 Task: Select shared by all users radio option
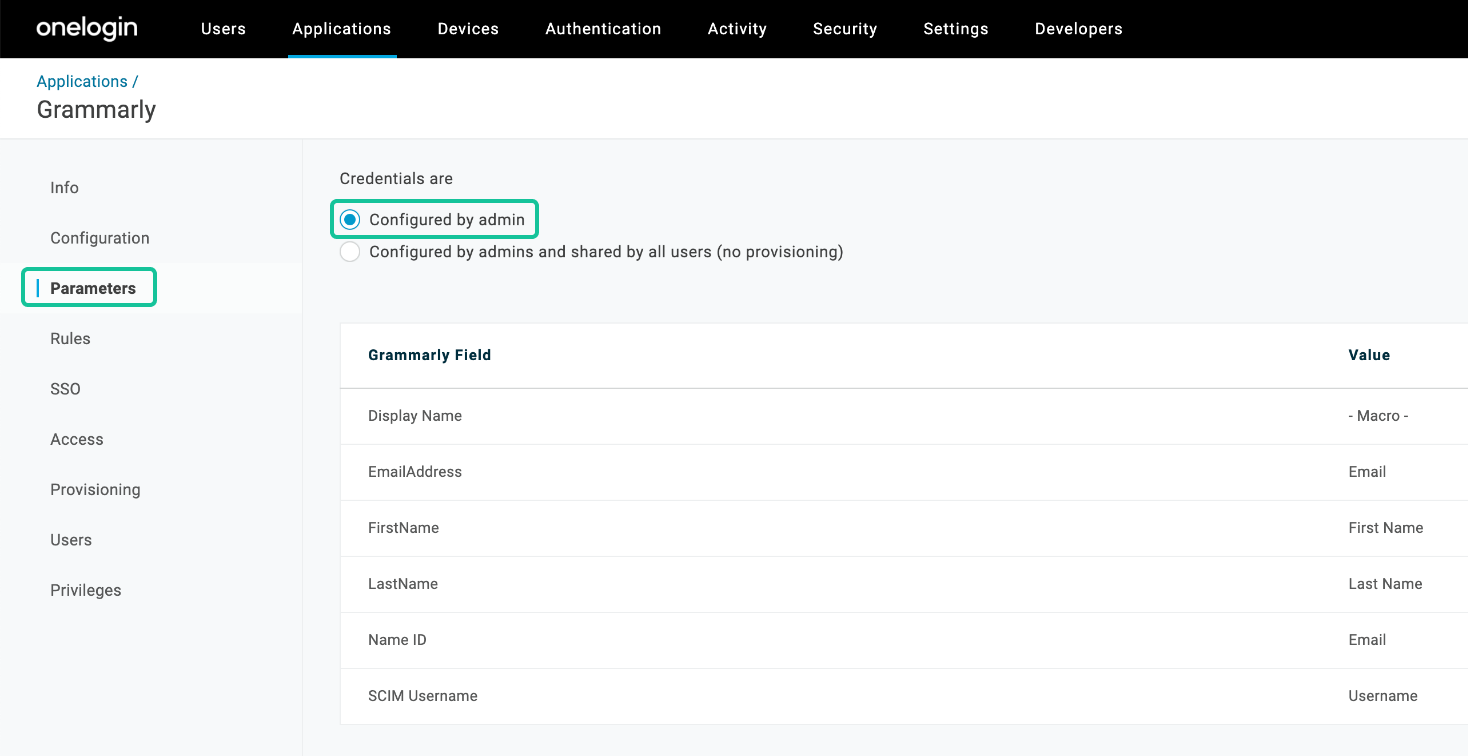(x=350, y=252)
